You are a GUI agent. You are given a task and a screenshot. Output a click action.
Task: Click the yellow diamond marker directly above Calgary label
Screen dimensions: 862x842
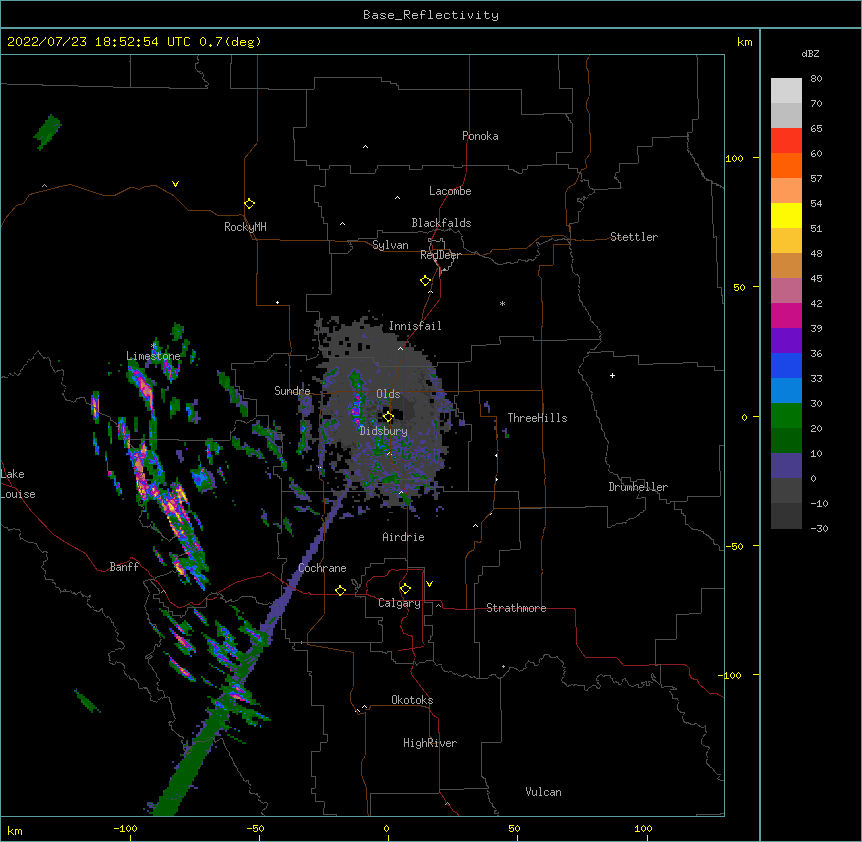[x=405, y=589]
